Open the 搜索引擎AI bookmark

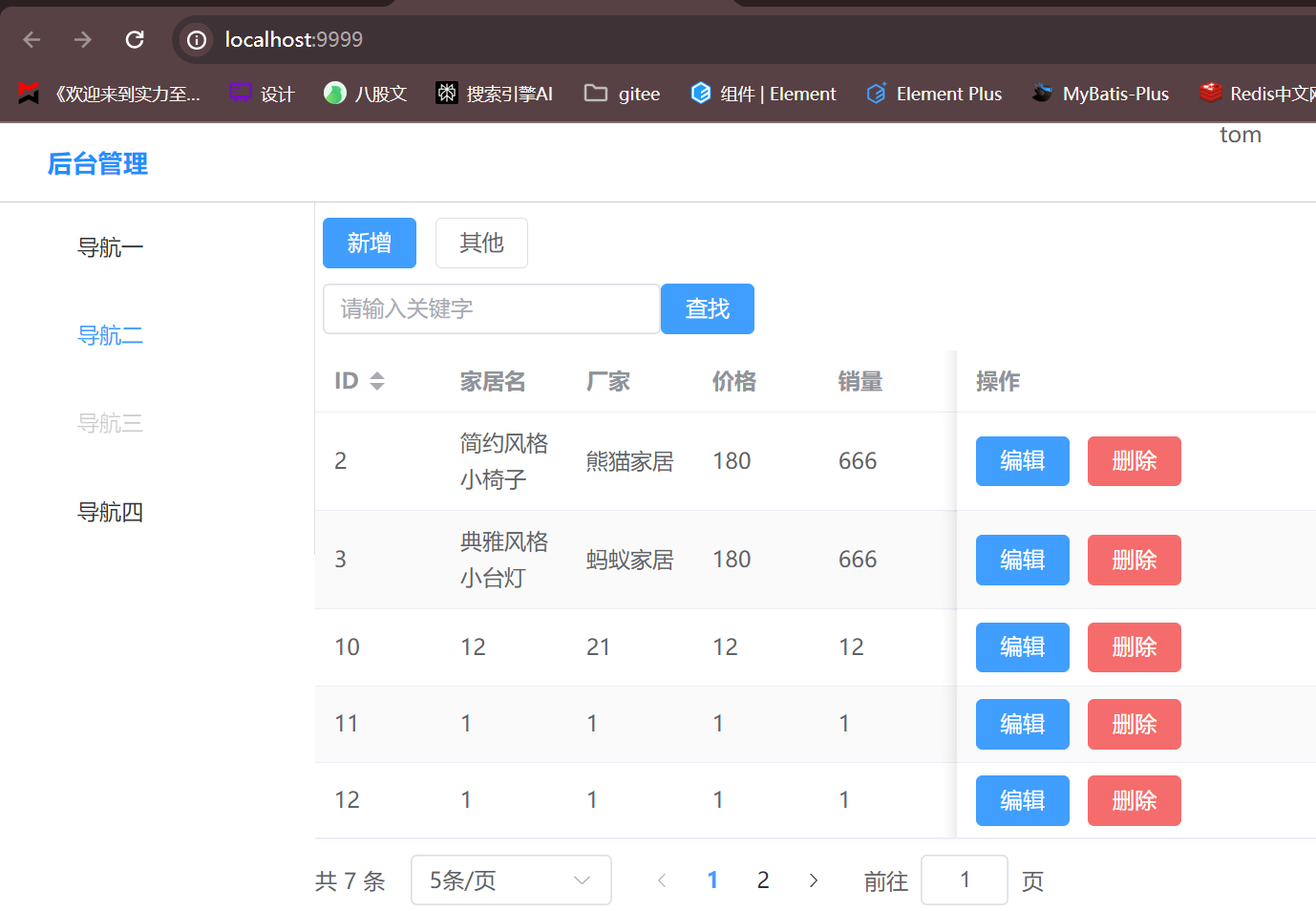495,94
